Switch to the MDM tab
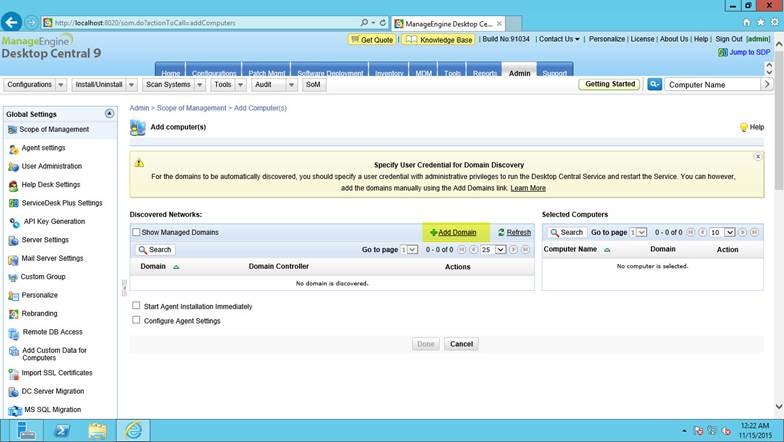The width and height of the screenshot is (784, 442). click(x=424, y=71)
